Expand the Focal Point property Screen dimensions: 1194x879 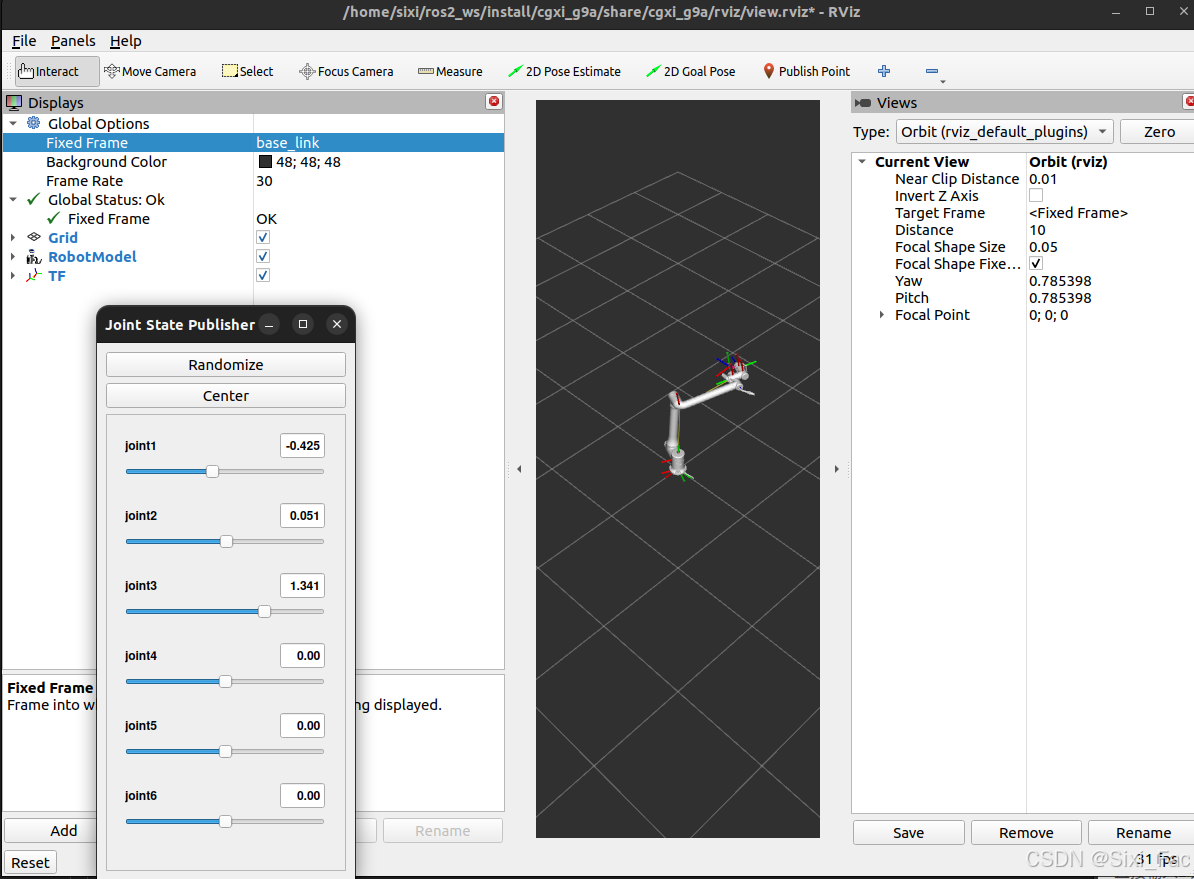click(x=882, y=315)
